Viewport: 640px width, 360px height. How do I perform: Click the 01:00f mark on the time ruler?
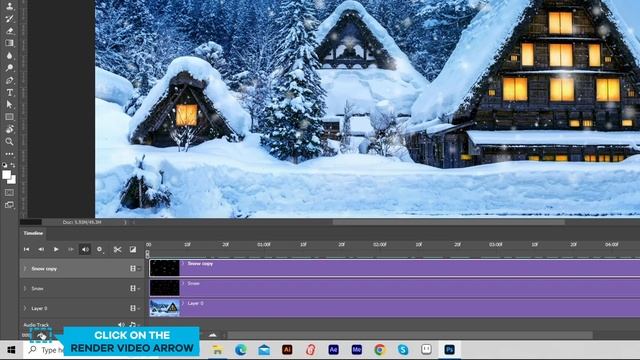click(x=264, y=244)
